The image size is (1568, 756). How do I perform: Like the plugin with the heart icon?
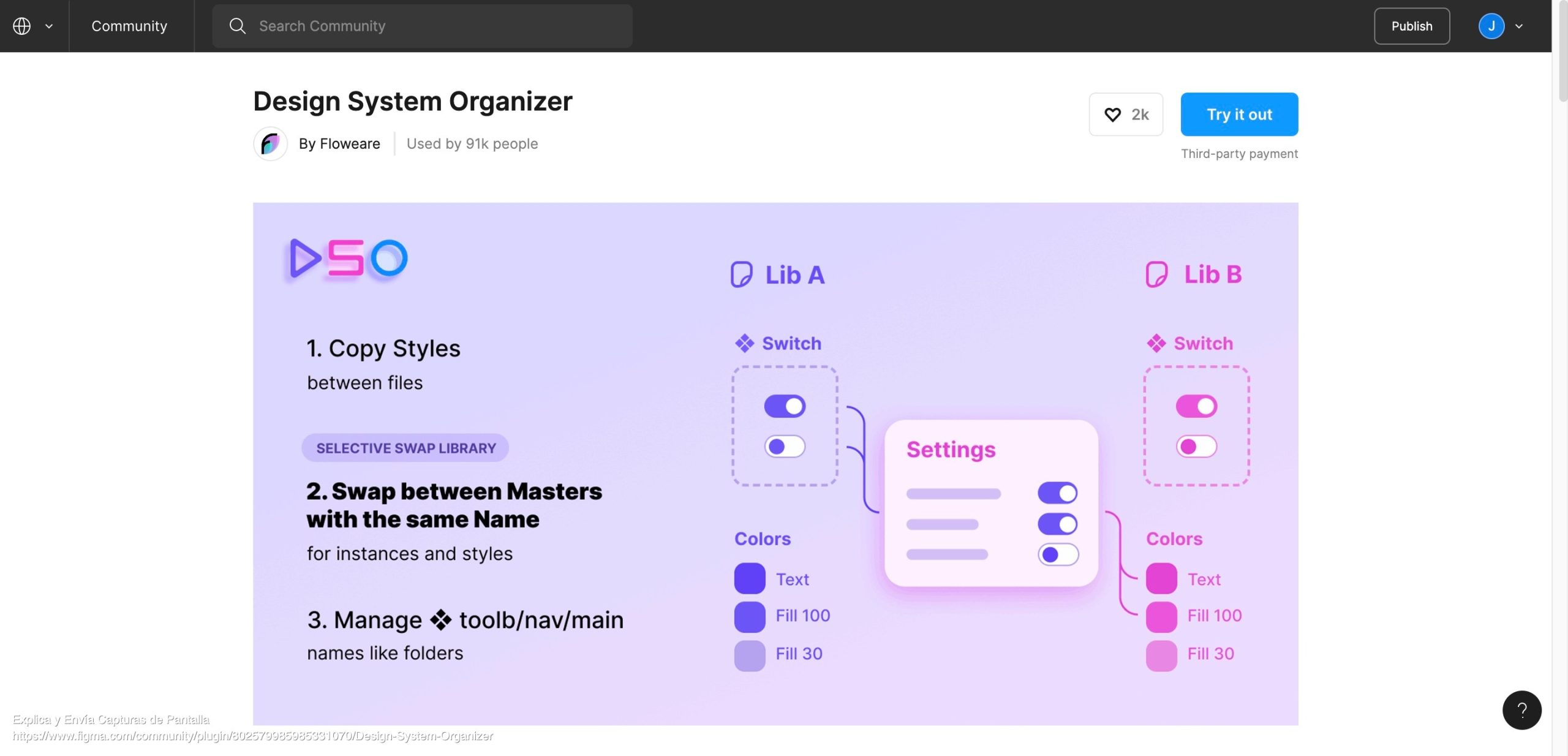(x=1112, y=115)
